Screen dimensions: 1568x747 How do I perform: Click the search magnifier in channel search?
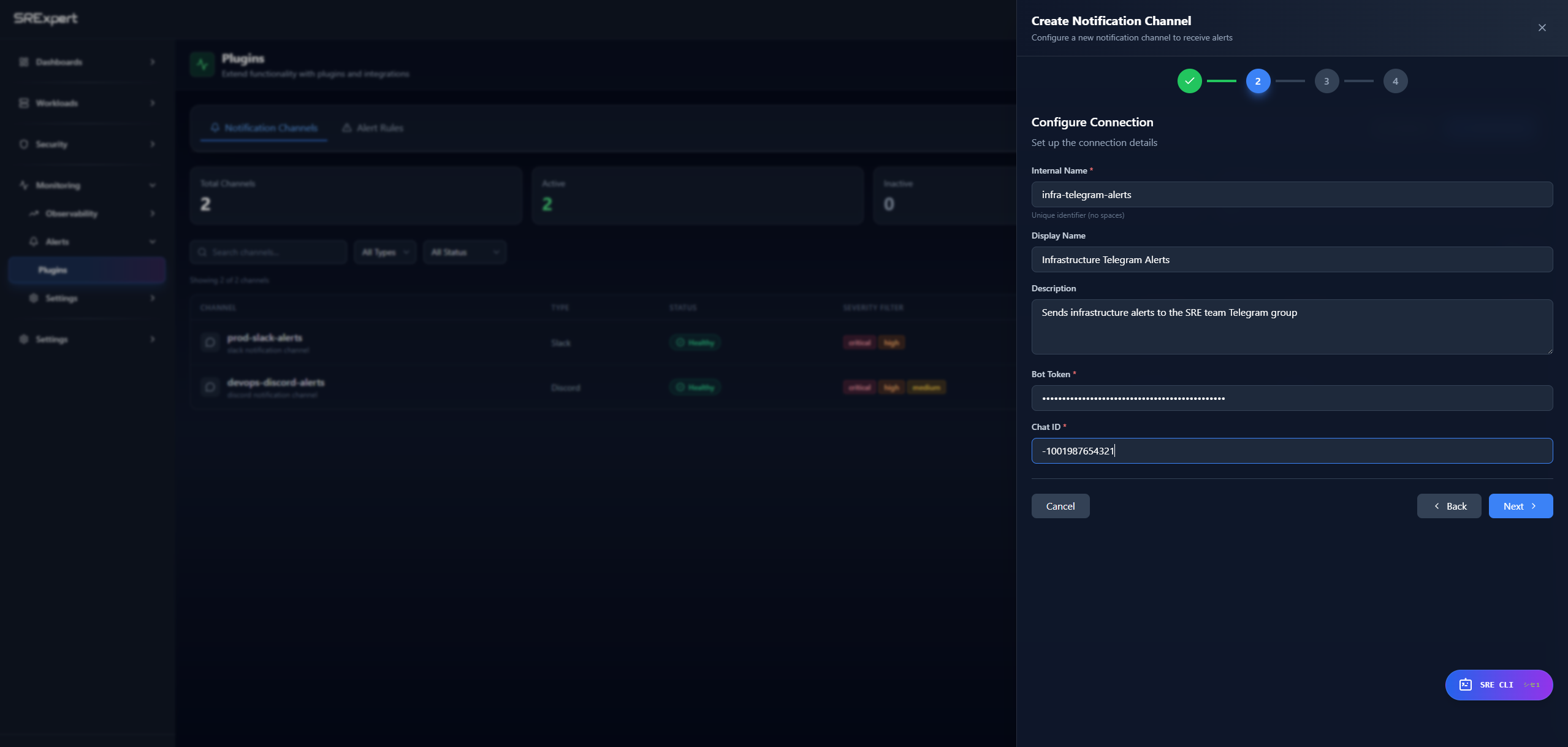(x=203, y=252)
